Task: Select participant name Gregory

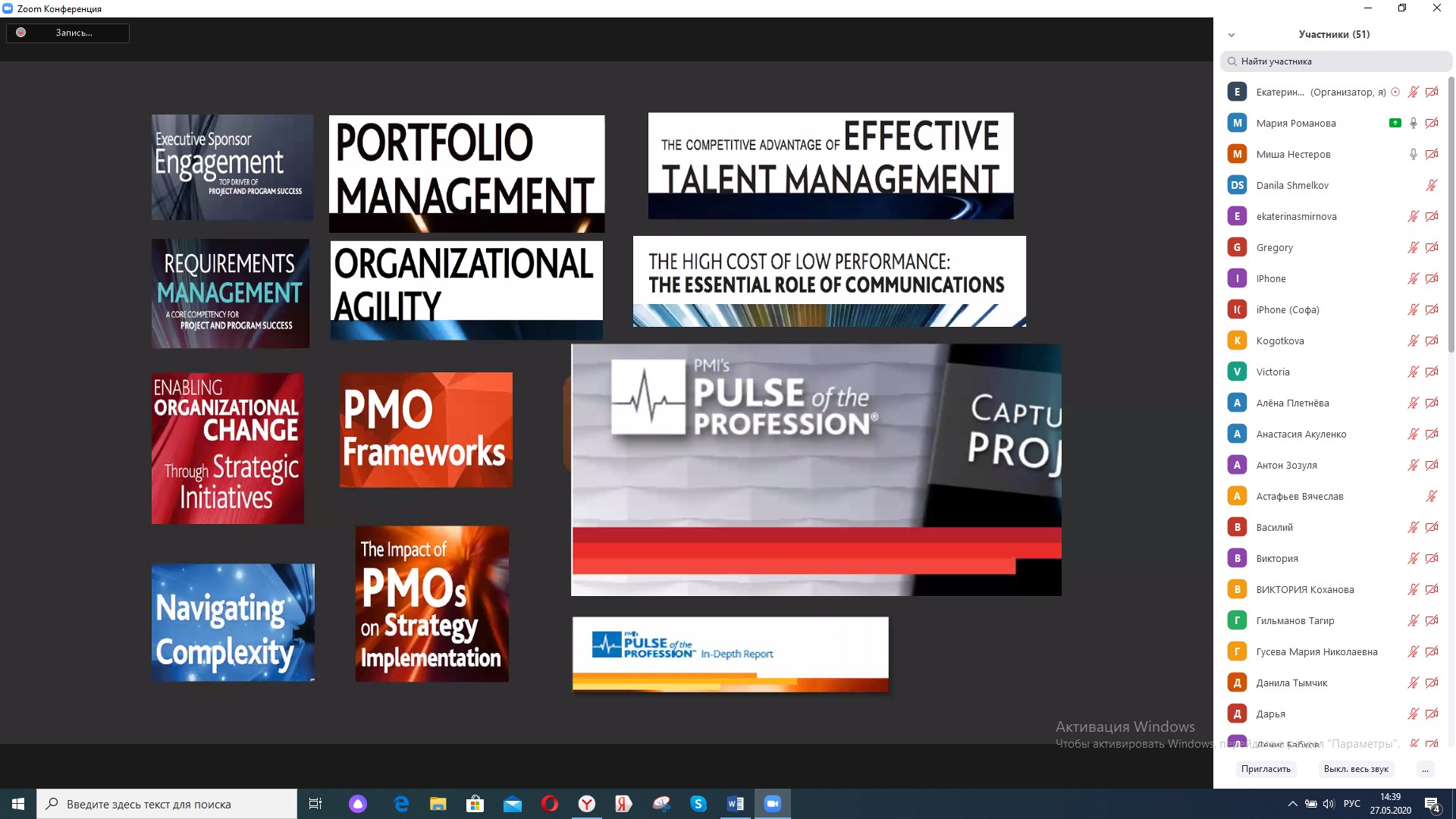Action: tap(1274, 247)
